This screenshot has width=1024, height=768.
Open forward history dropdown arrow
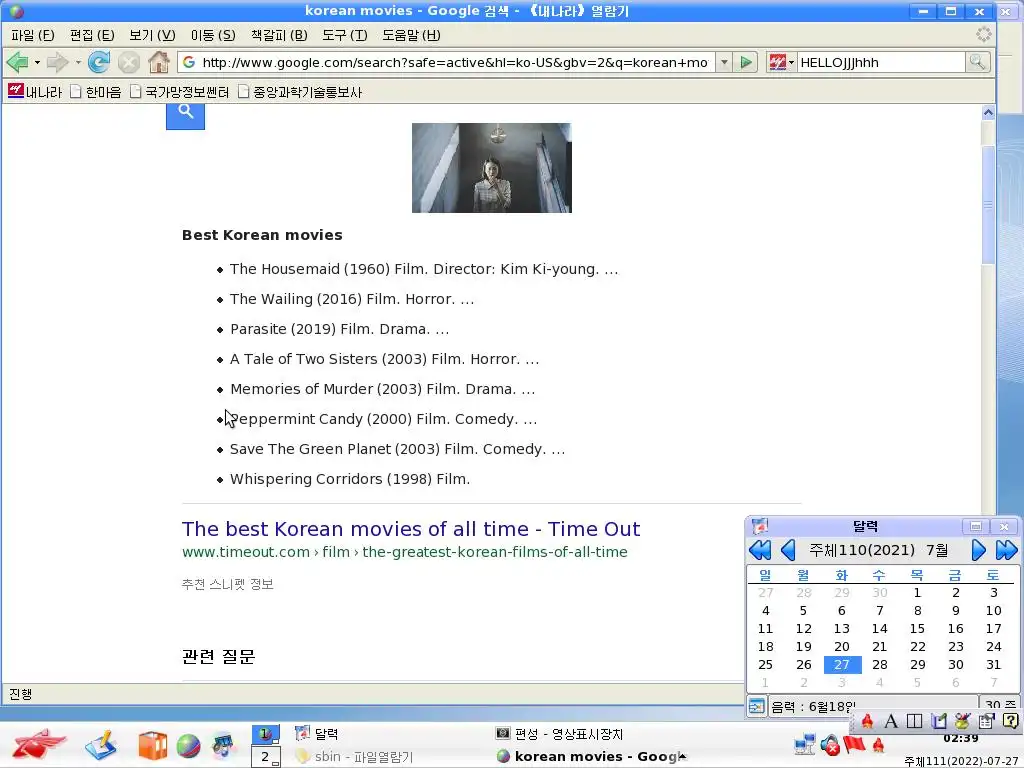78,63
